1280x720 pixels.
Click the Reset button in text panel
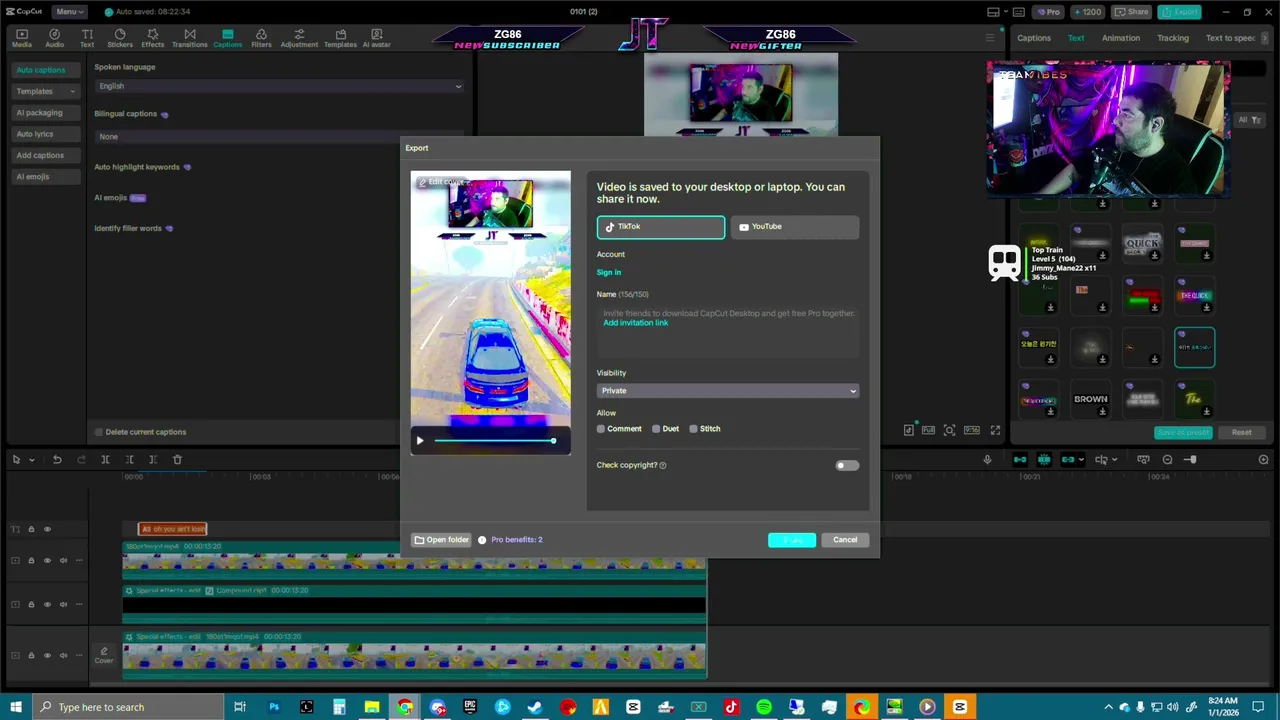[x=1241, y=433]
